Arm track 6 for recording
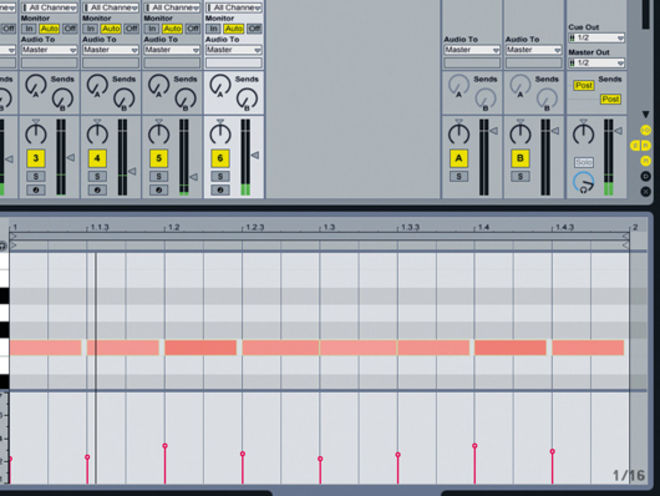This screenshot has width=660, height=496. click(220, 190)
